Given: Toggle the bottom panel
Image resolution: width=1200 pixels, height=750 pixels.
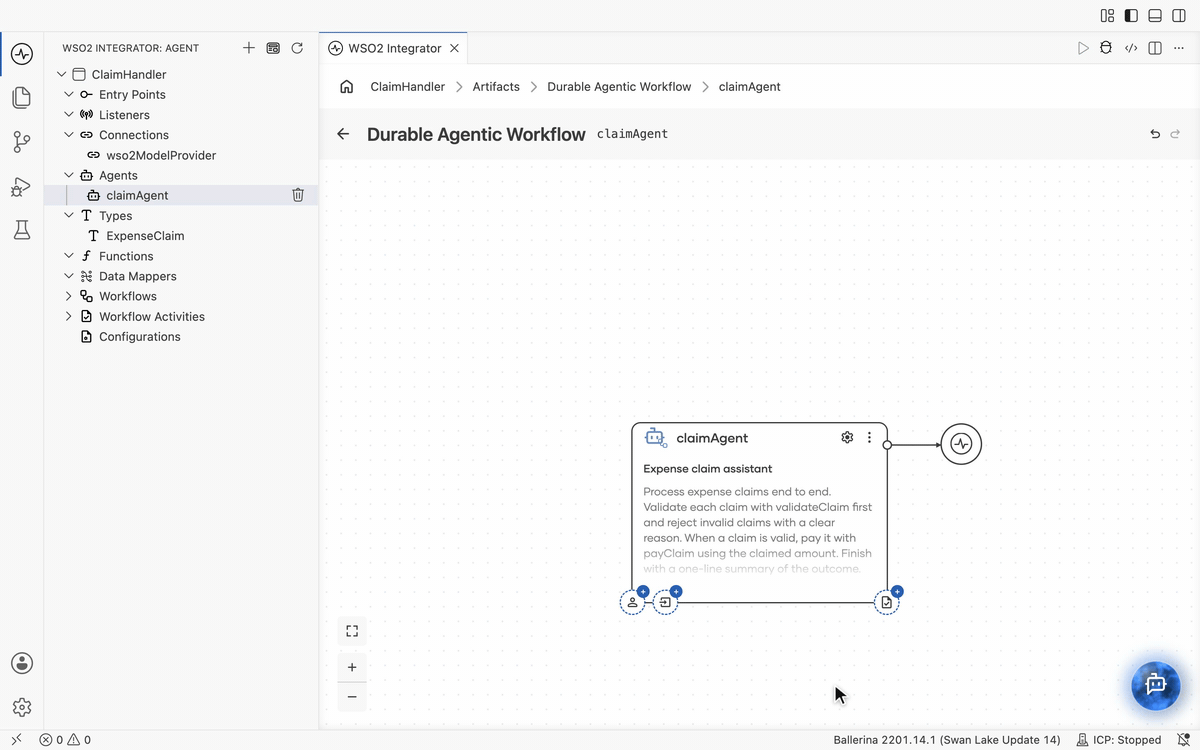Looking at the screenshot, I should (x=1155, y=15).
